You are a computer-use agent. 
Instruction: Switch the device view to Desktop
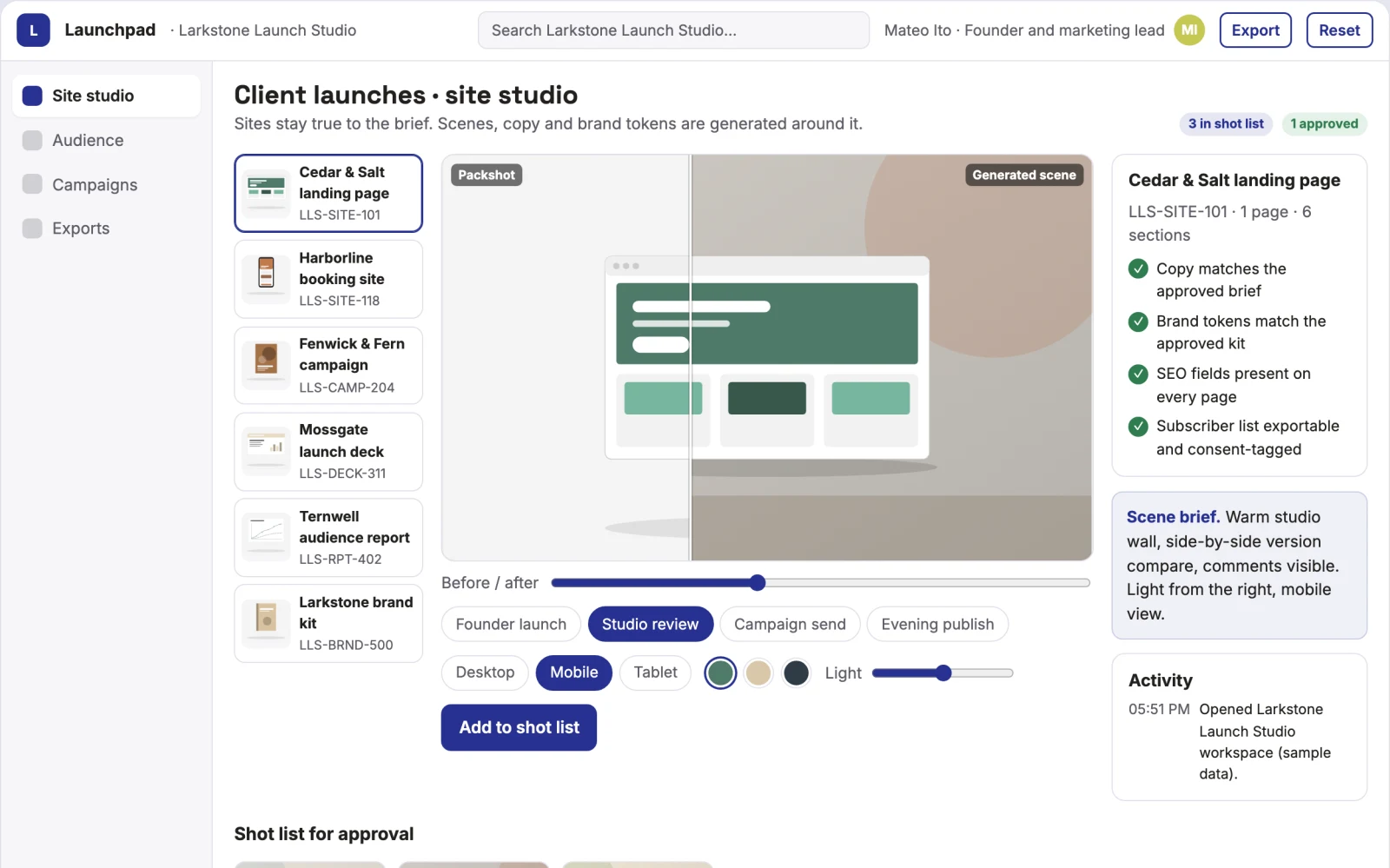pyautogui.click(x=485, y=673)
